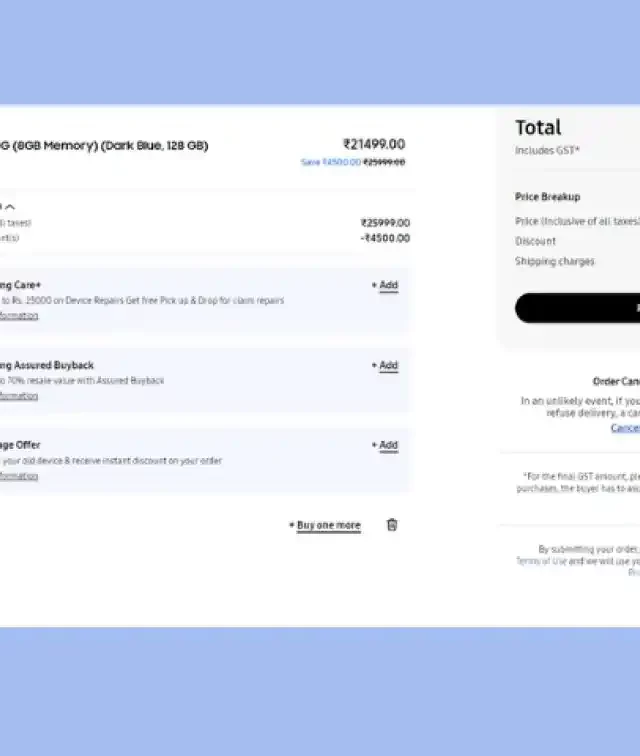Open more information under Assured Buyback
This screenshot has height=756, width=640.
point(19,396)
